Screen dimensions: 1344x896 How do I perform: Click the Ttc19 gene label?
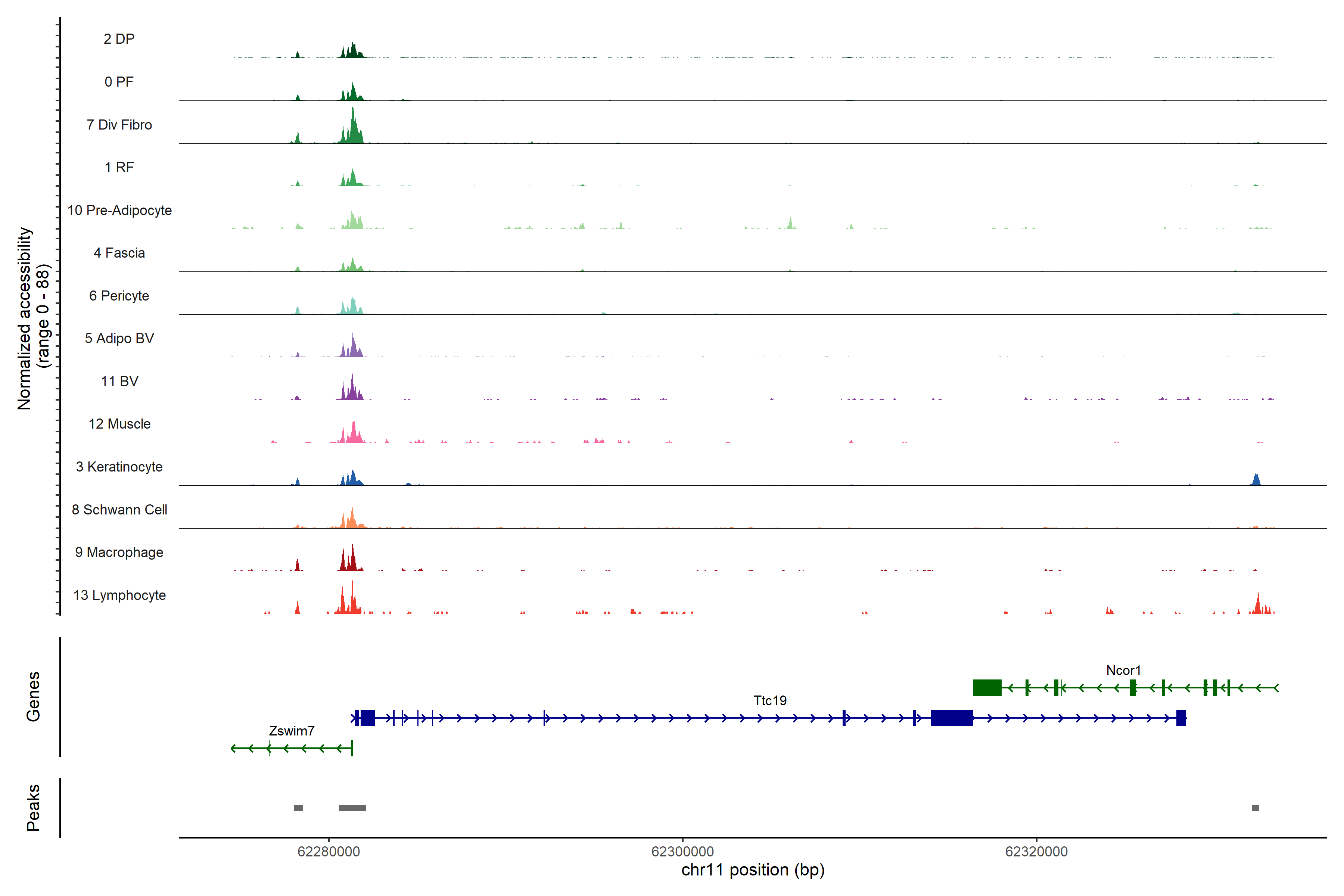pyautogui.click(x=770, y=701)
